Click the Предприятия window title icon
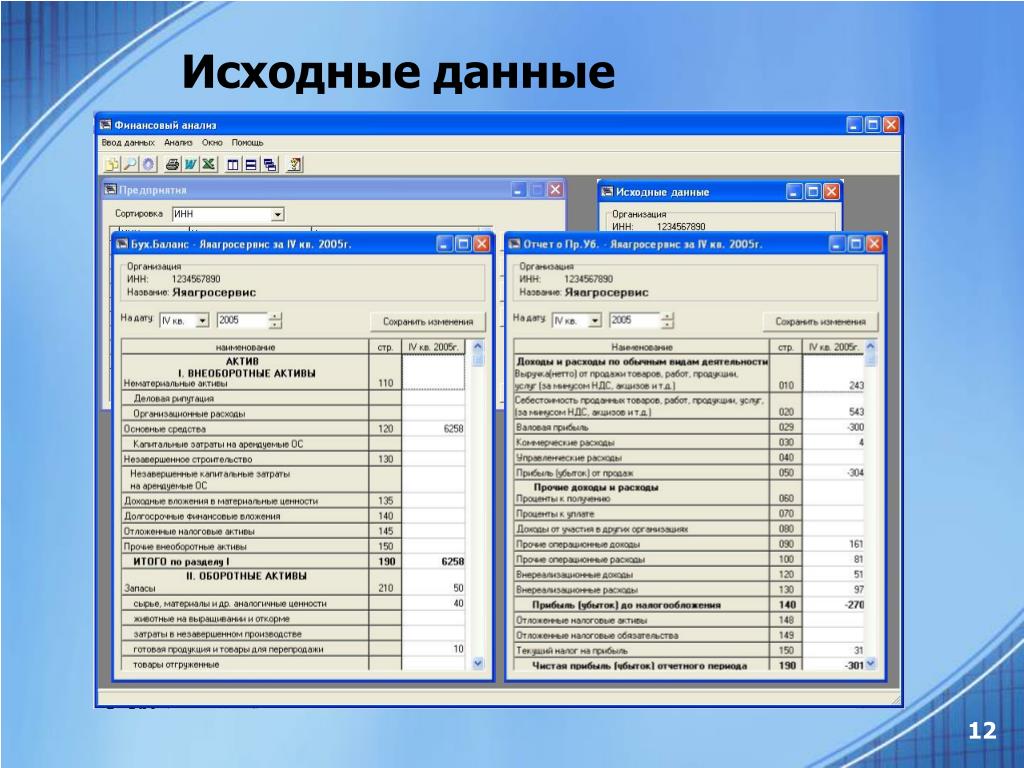 (110, 190)
